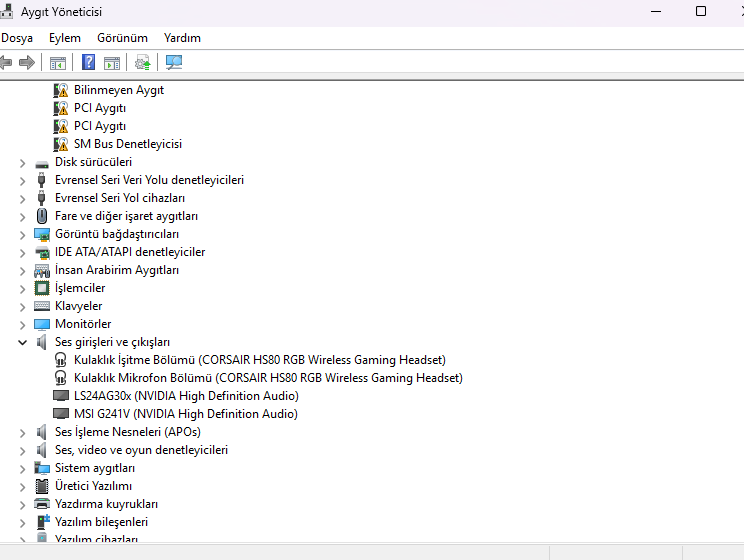
Task: Click the Yazılım bileşenleri icon
Action: click(43, 522)
